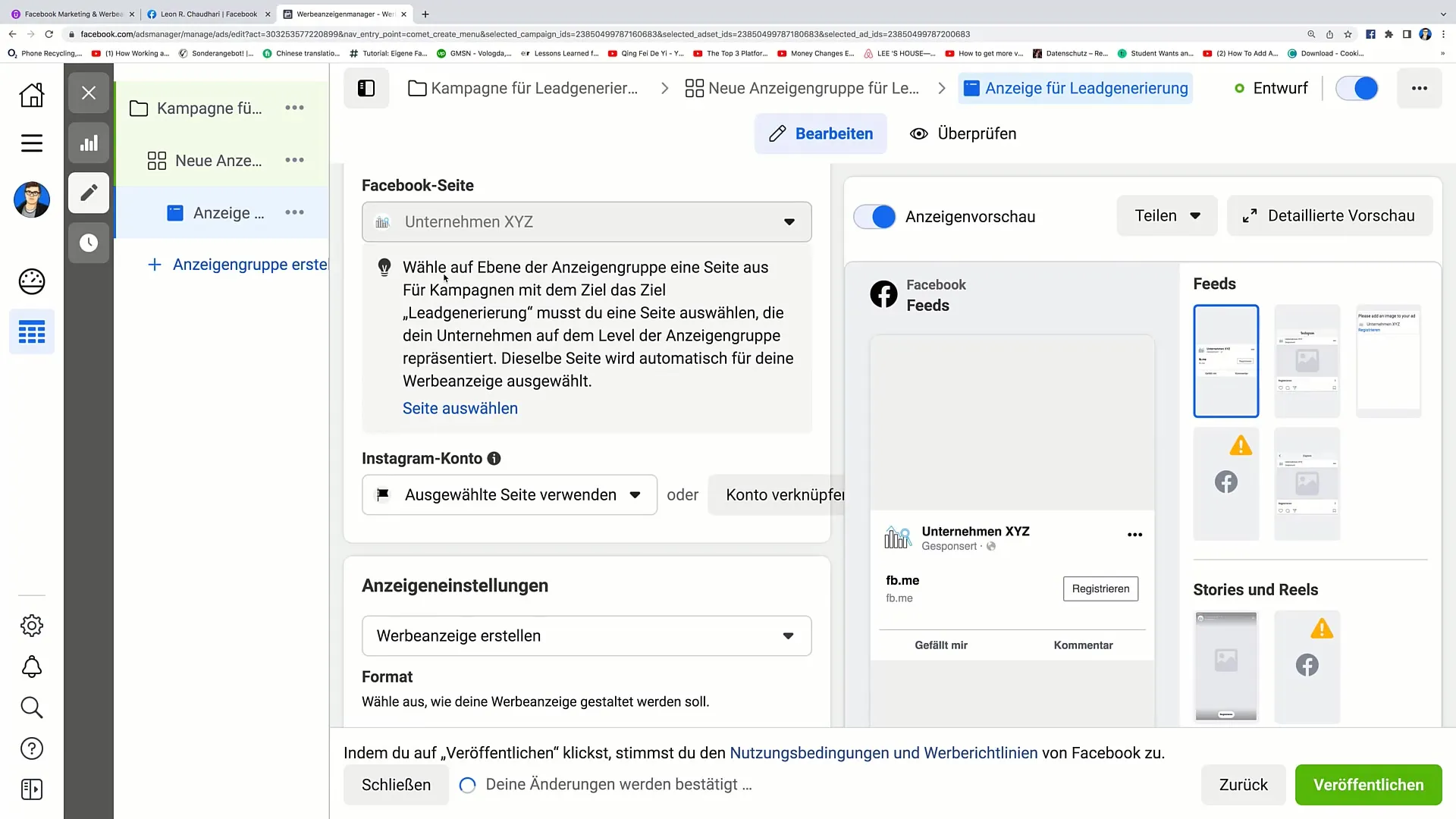
Task: Click the Zurück button
Action: [x=1243, y=785]
